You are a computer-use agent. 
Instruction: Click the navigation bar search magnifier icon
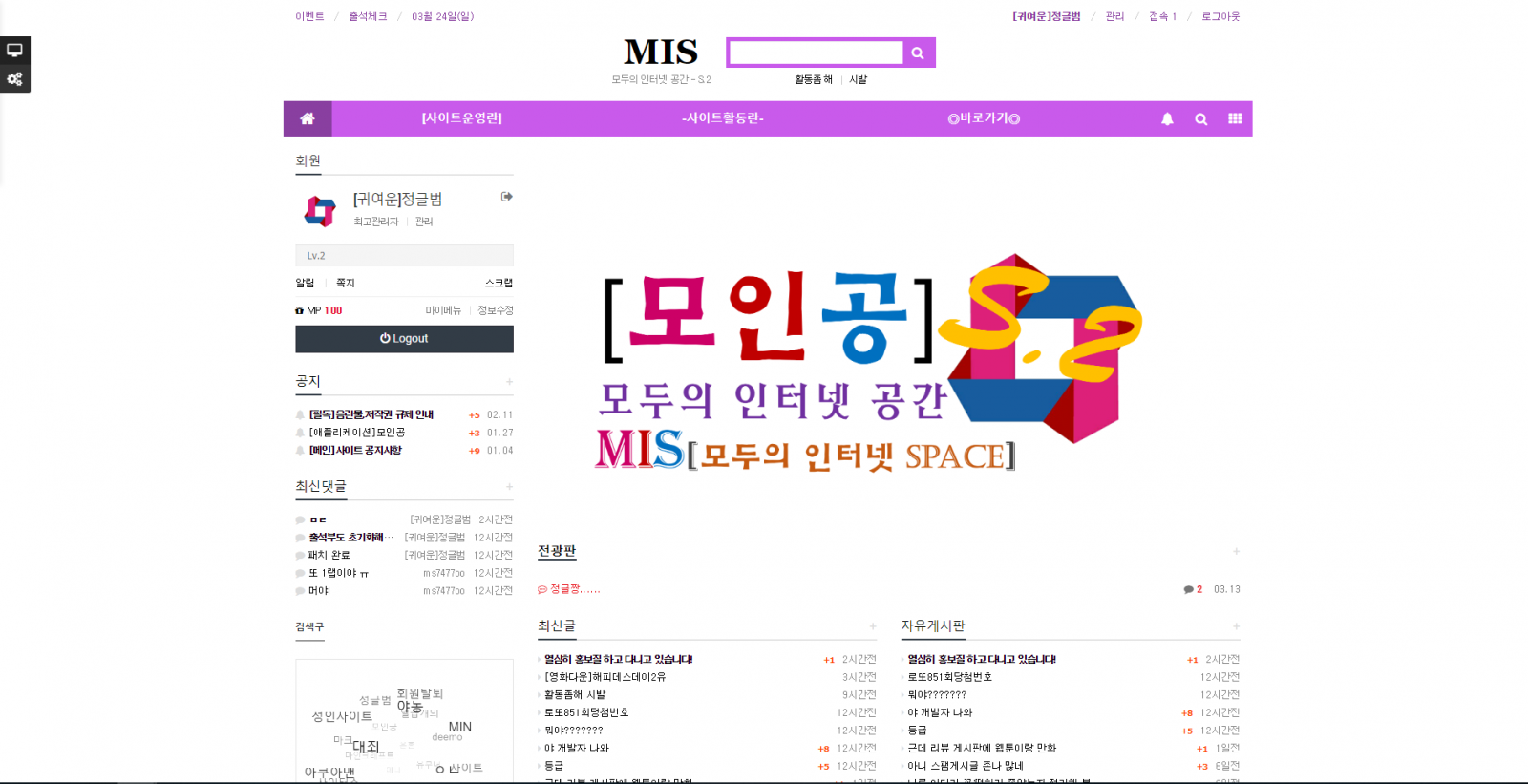[x=1200, y=119]
